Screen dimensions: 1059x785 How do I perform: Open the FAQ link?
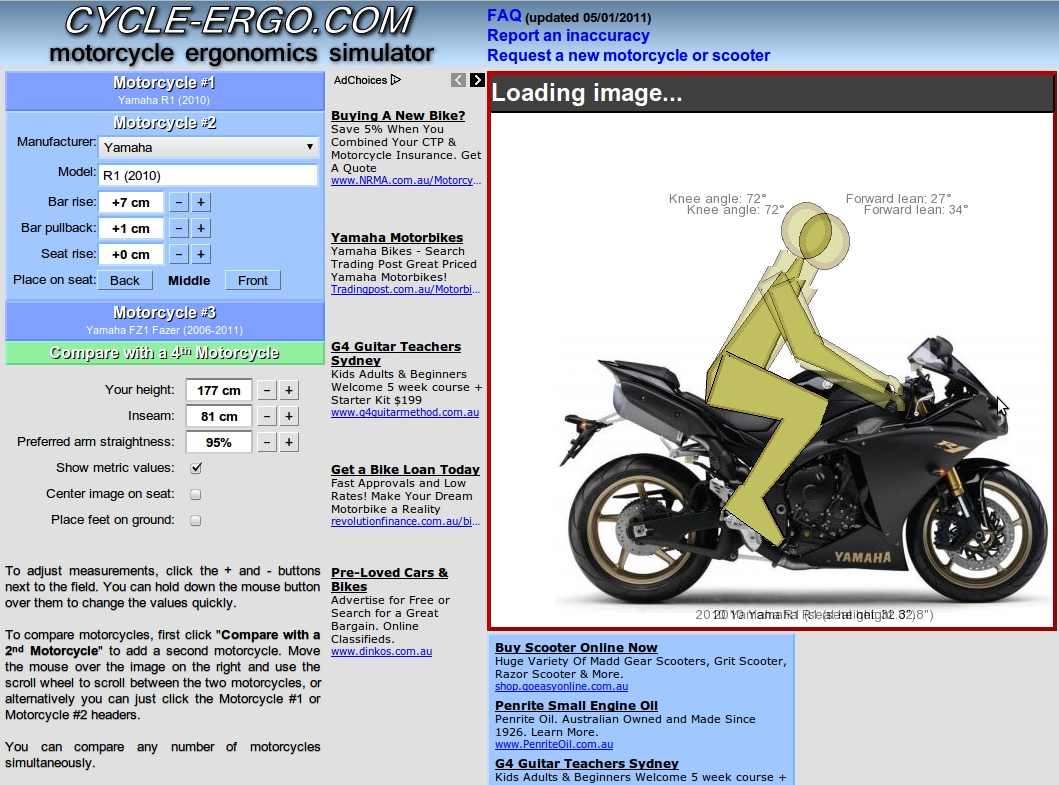(x=503, y=15)
